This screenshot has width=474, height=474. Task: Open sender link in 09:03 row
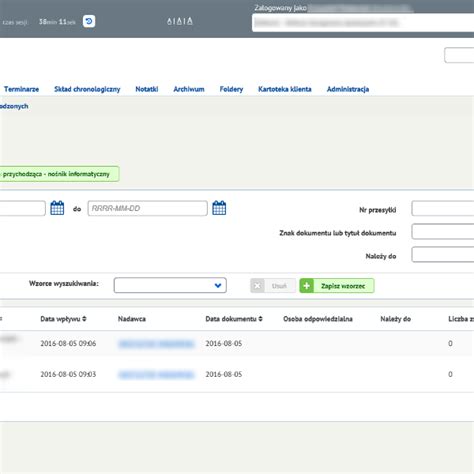click(156, 375)
